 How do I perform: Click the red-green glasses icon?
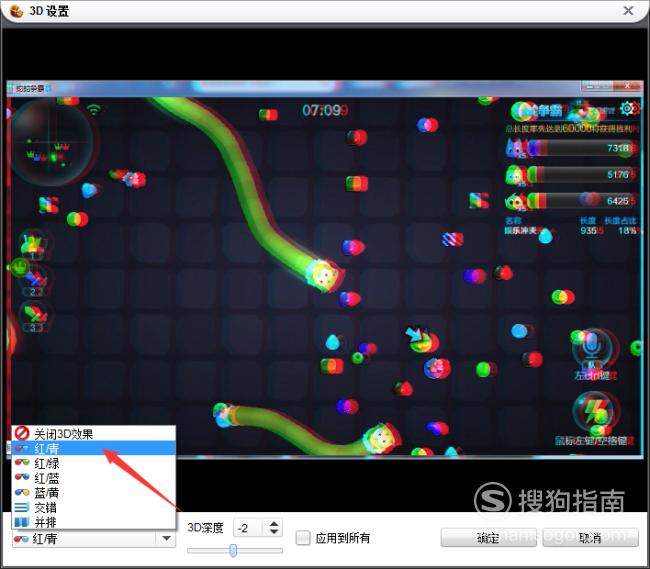[x=22, y=462]
